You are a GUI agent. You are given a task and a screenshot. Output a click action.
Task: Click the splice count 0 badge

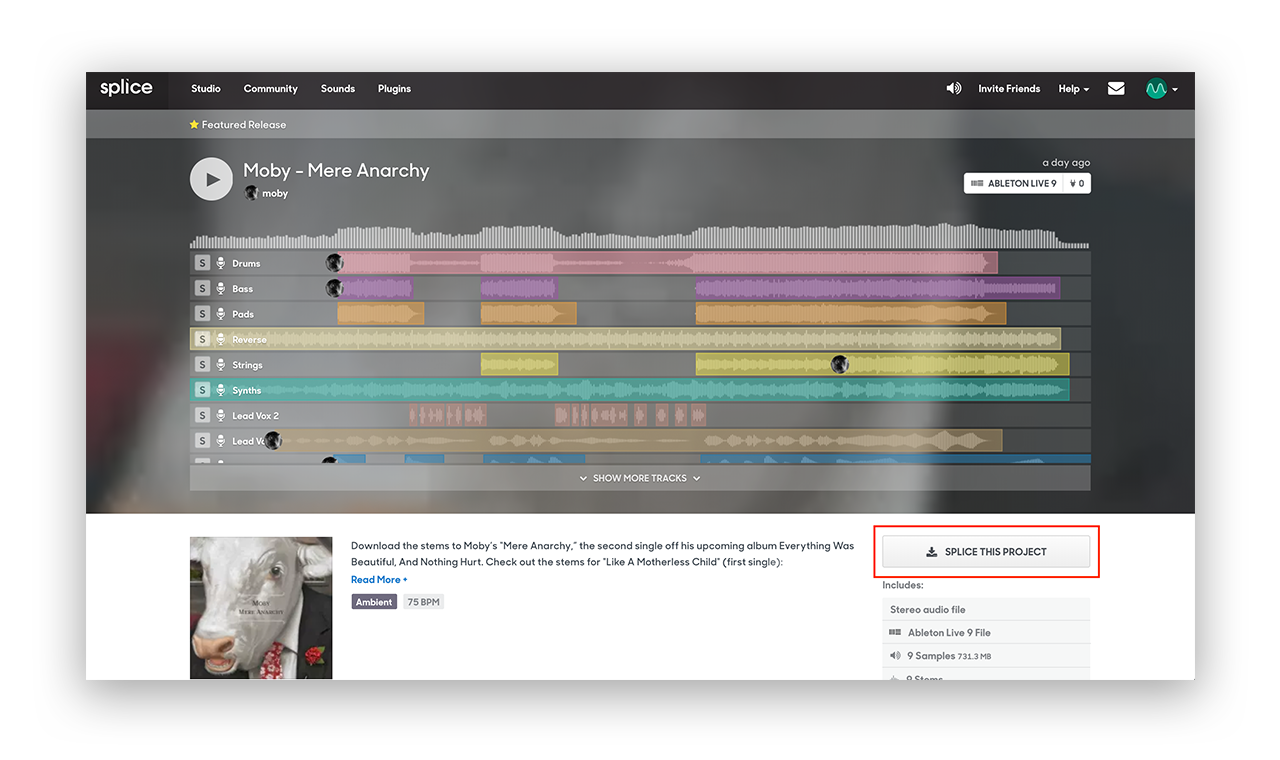coord(1076,184)
